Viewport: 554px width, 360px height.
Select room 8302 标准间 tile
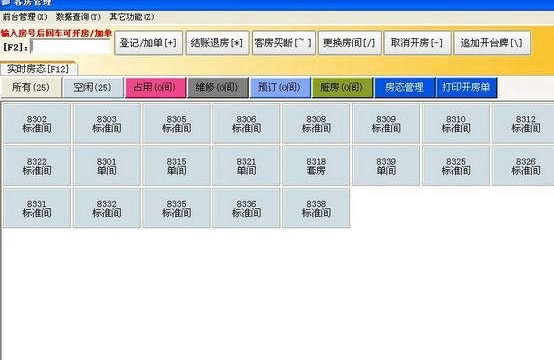coord(37,123)
